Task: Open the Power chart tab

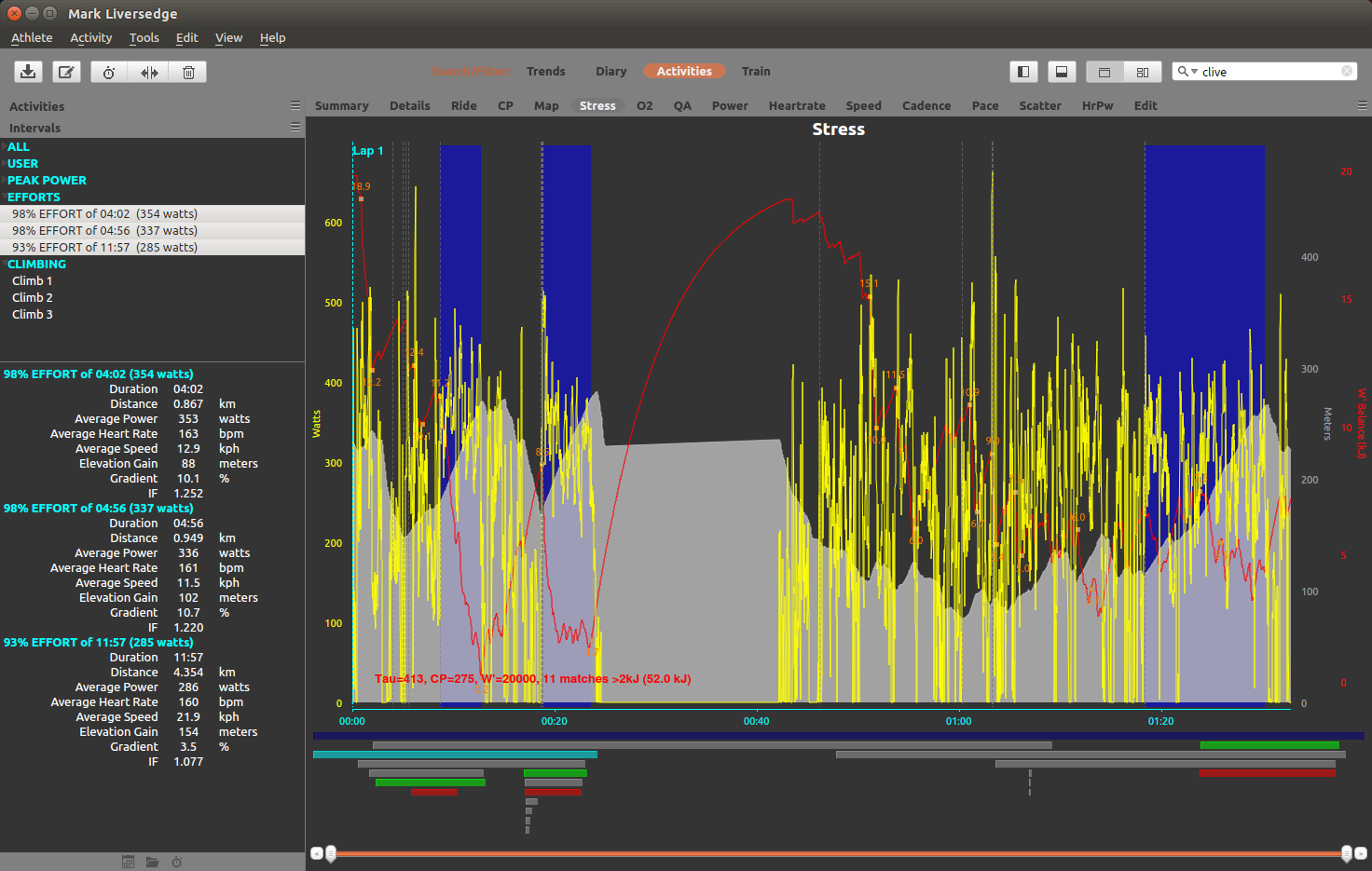Action: click(731, 106)
